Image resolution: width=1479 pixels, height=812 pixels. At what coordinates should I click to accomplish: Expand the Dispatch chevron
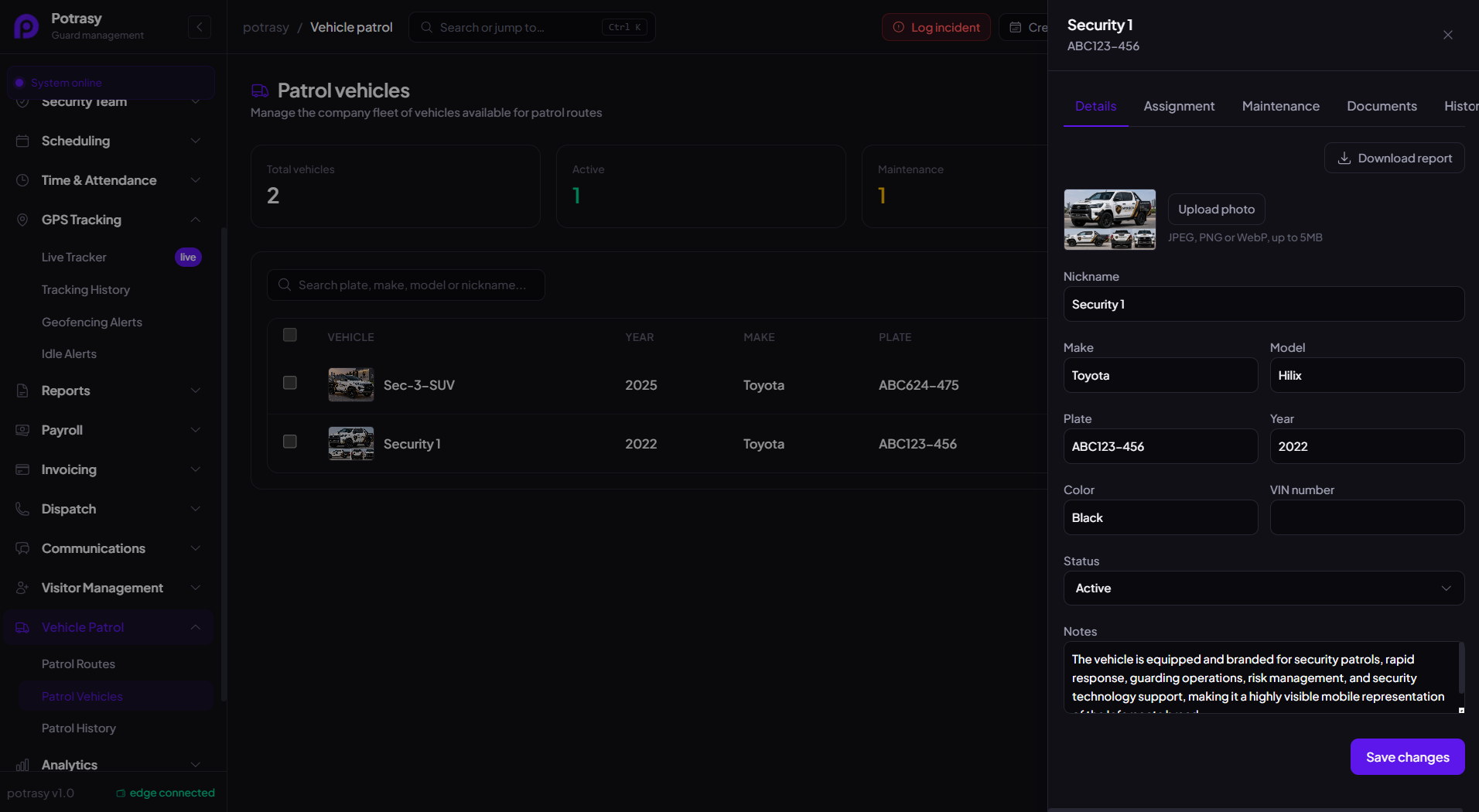[196, 509]
